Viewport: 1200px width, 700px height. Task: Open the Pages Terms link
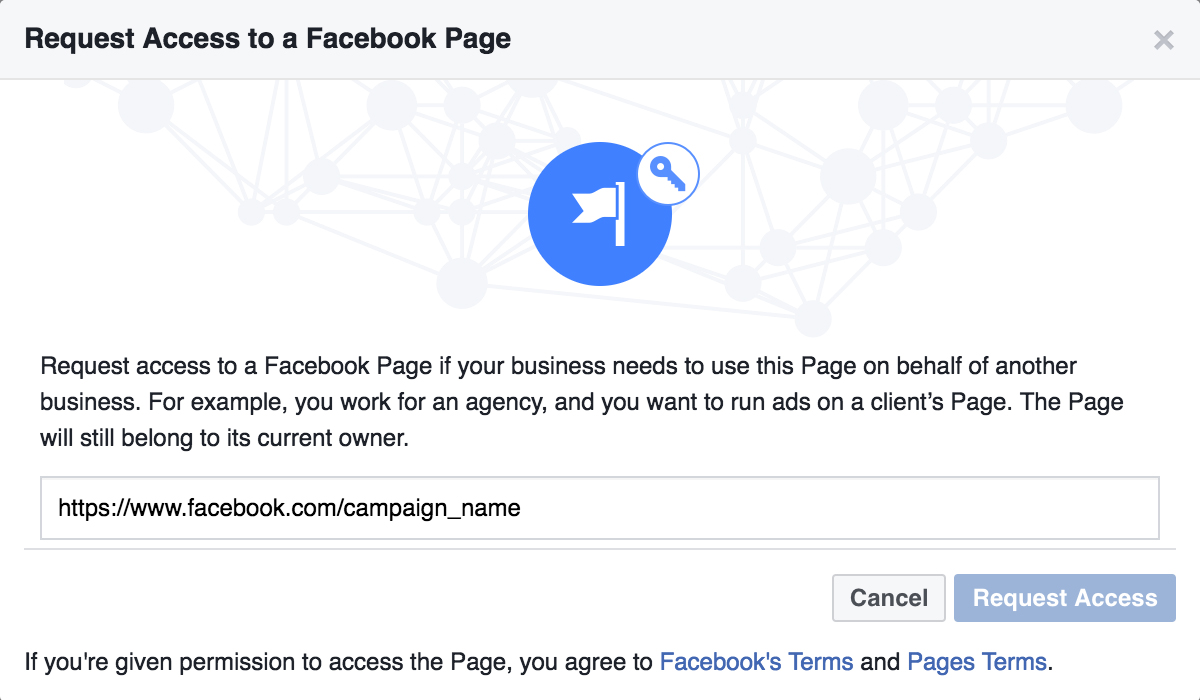(977, 661)
